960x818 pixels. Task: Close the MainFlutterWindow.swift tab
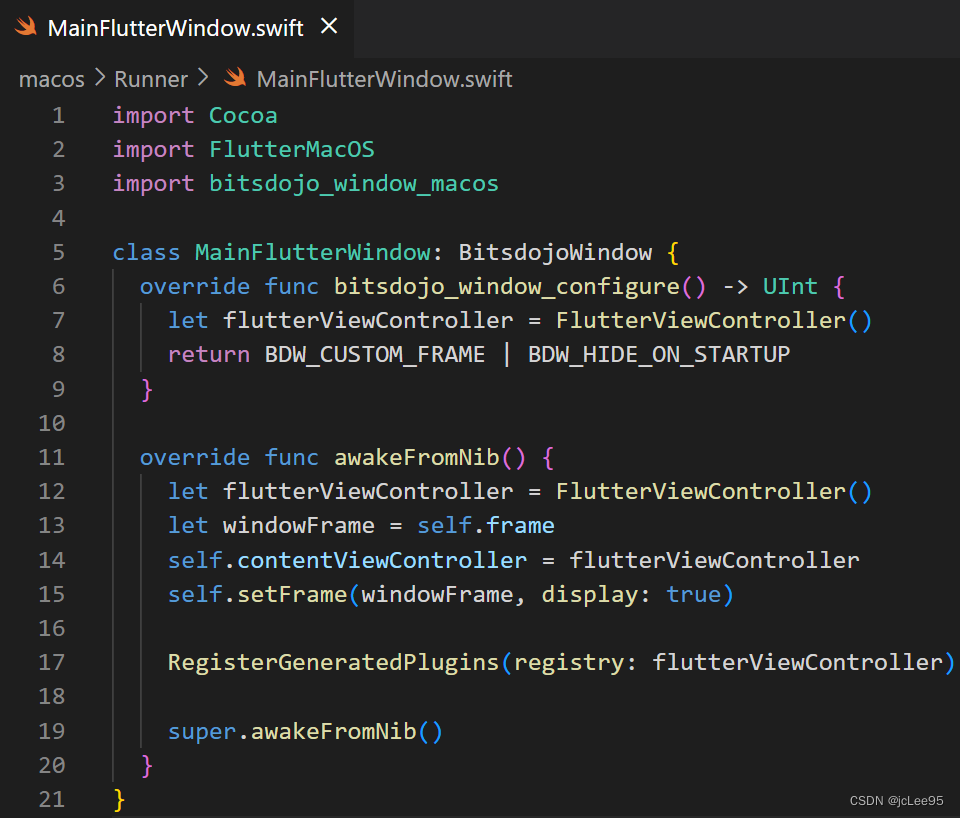tap(329, 27)
